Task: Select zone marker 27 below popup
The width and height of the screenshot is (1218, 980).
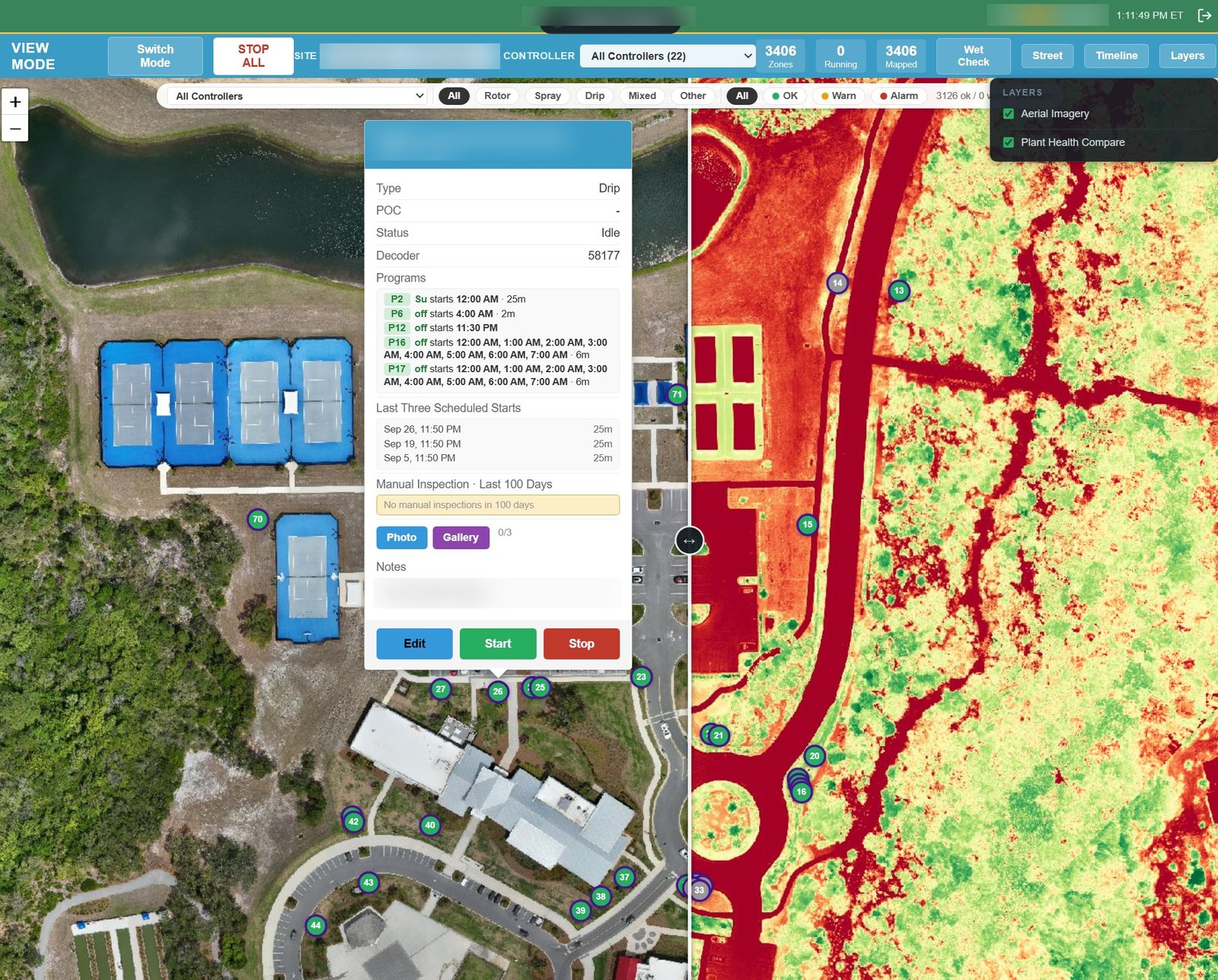Action: click(441, 689)
